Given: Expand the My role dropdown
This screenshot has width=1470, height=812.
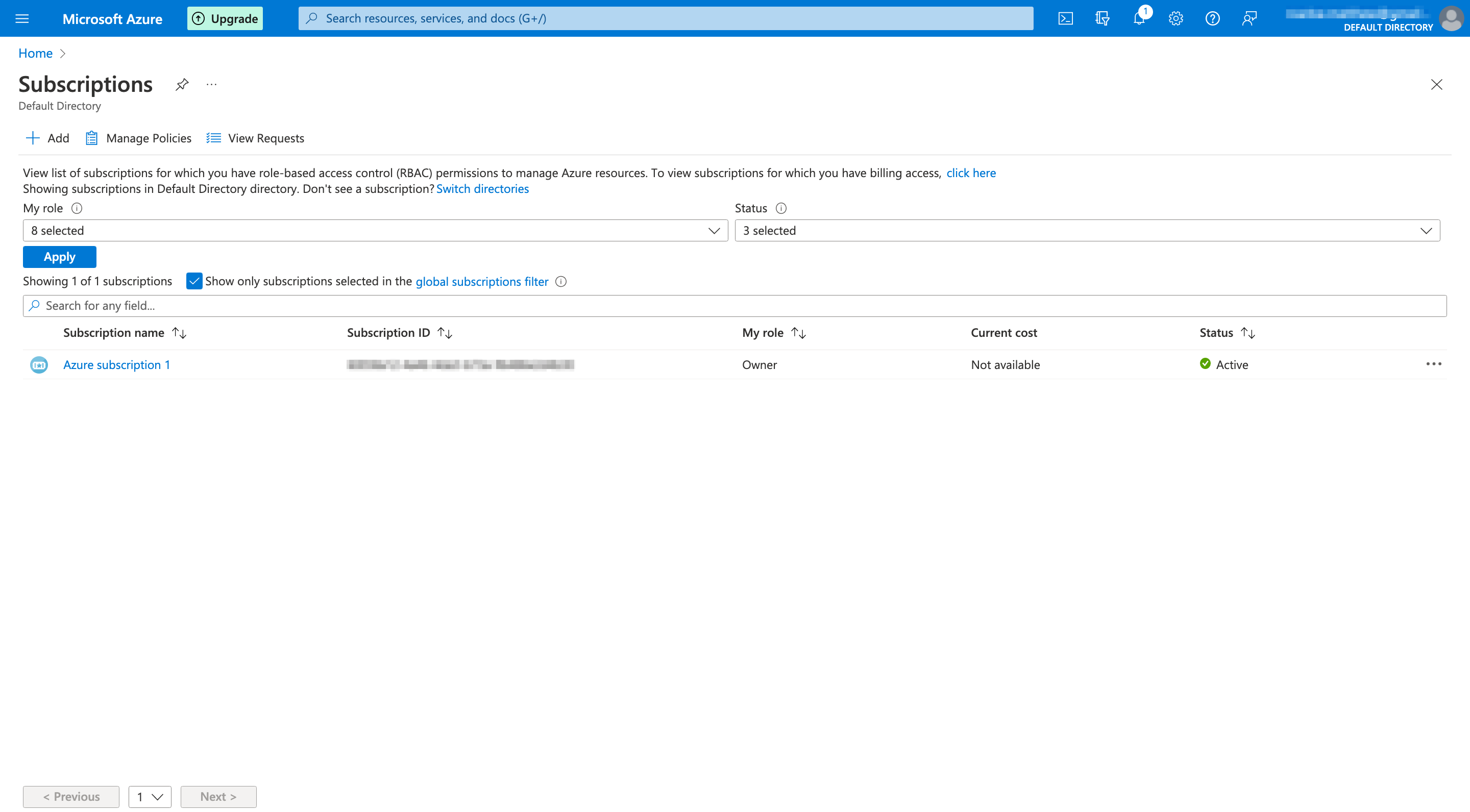Looking at the screenshot, I should (x=375, y=231).
